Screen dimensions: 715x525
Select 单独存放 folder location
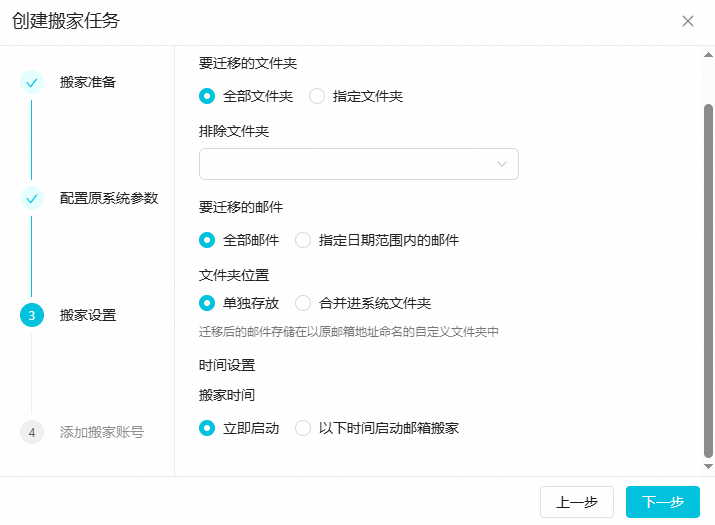coord(207,303)
